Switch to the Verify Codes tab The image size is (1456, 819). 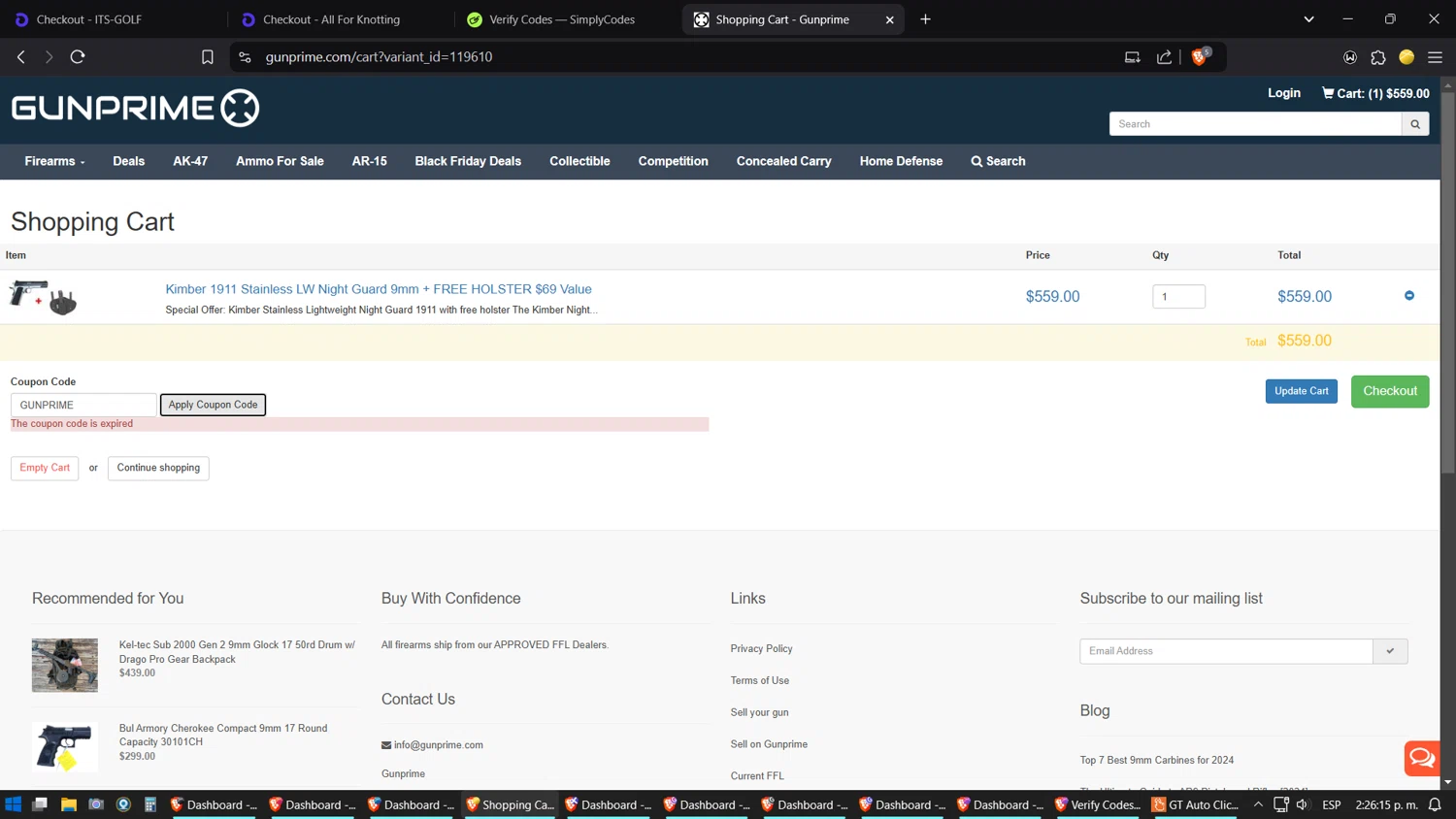[x=561, y=19]
